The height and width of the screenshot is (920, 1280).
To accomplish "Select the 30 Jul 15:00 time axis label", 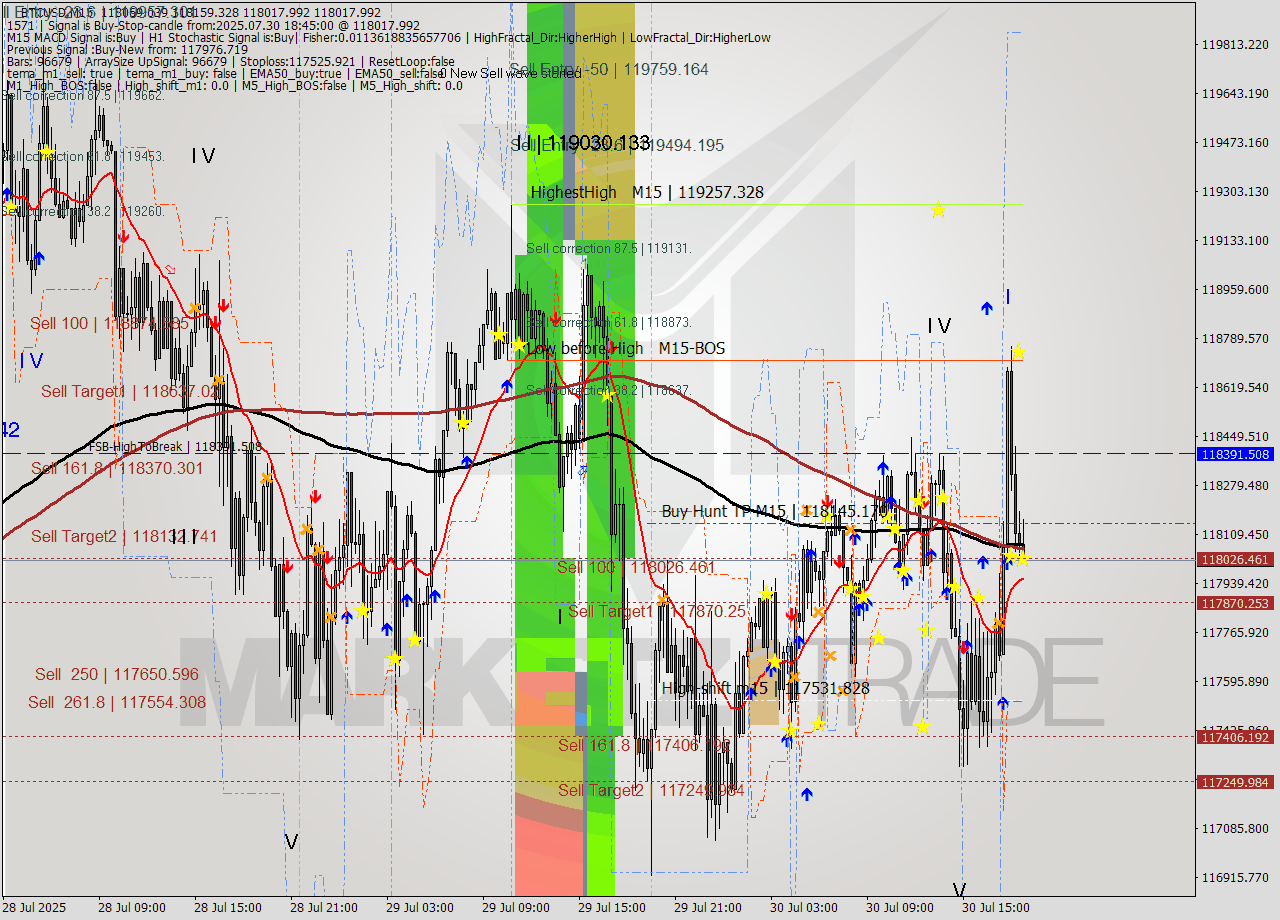I will (x=995, y=908).
